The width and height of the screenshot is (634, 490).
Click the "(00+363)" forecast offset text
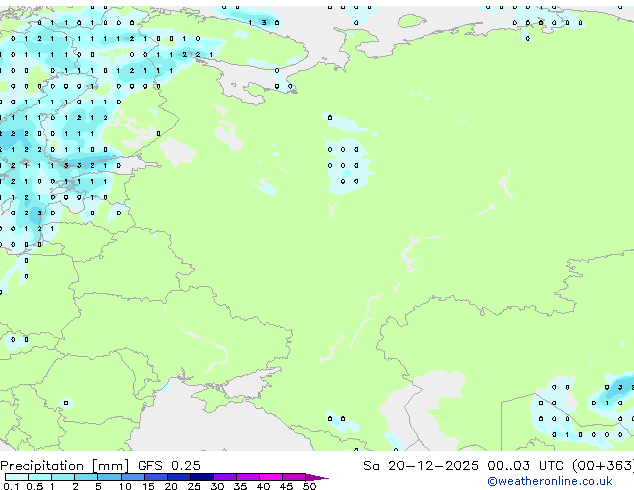click(603, 466)
